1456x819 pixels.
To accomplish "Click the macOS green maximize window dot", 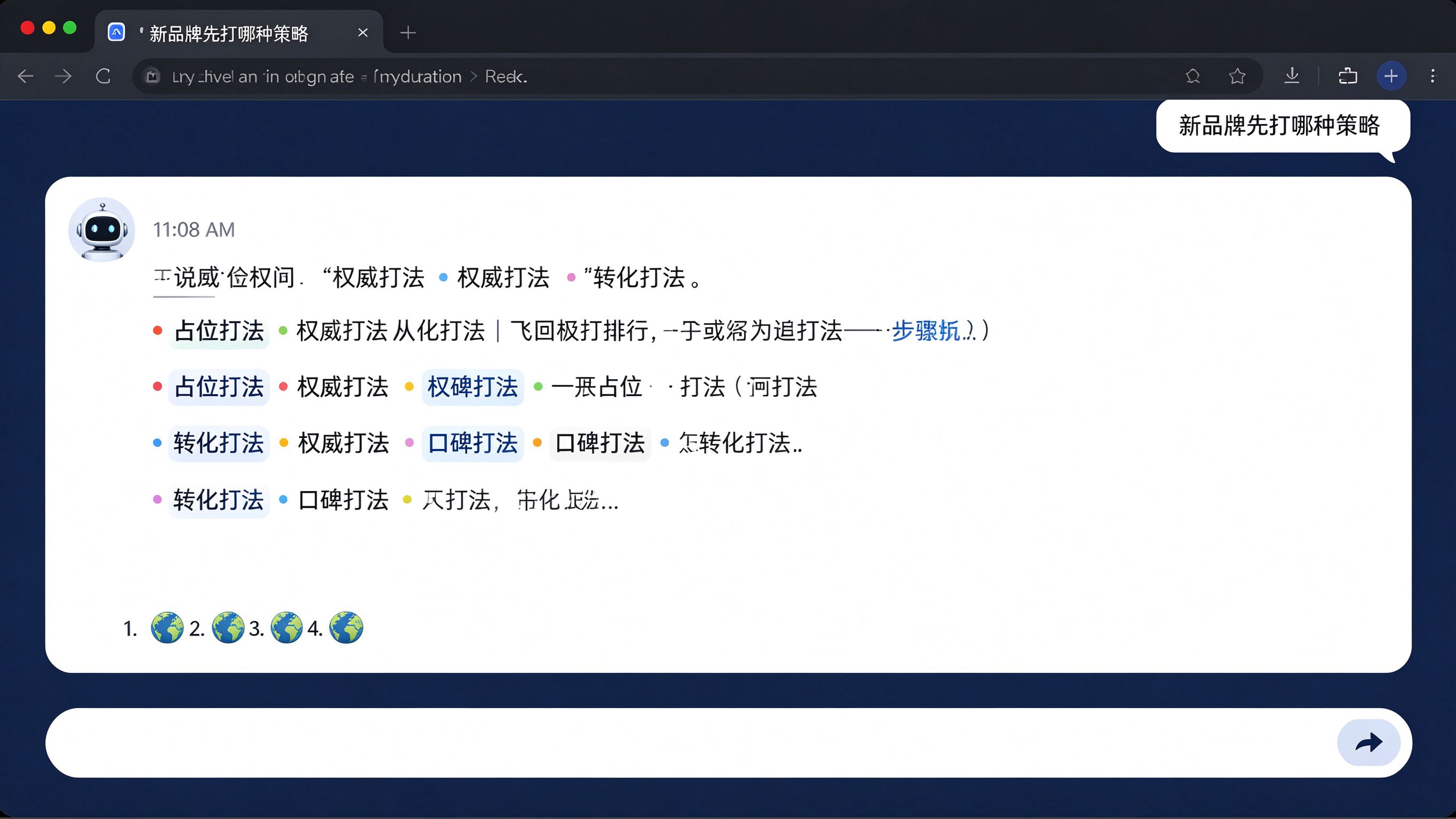I will [x=69, y=28].
